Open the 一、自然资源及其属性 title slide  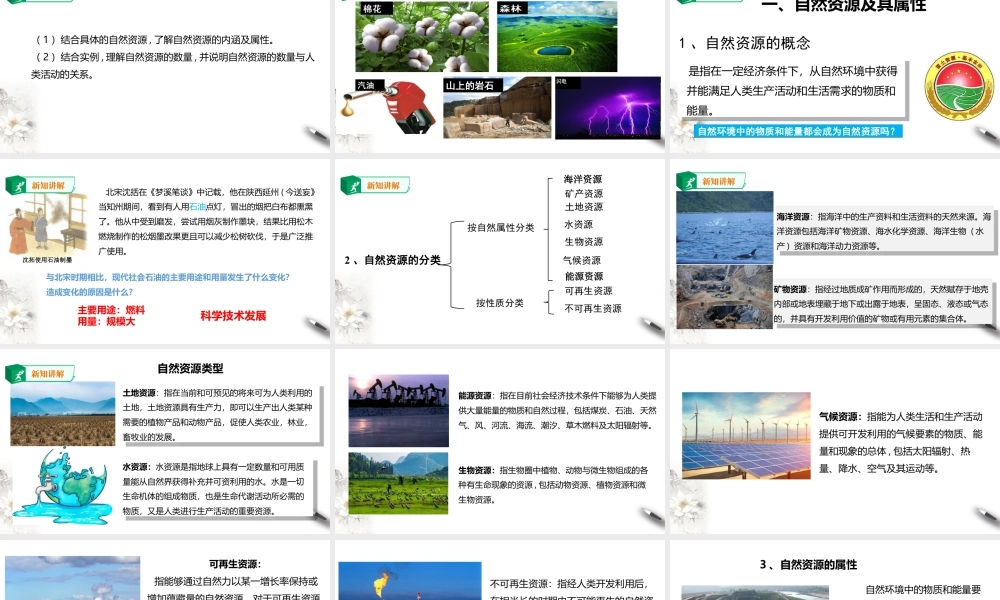tap(845, 8)
